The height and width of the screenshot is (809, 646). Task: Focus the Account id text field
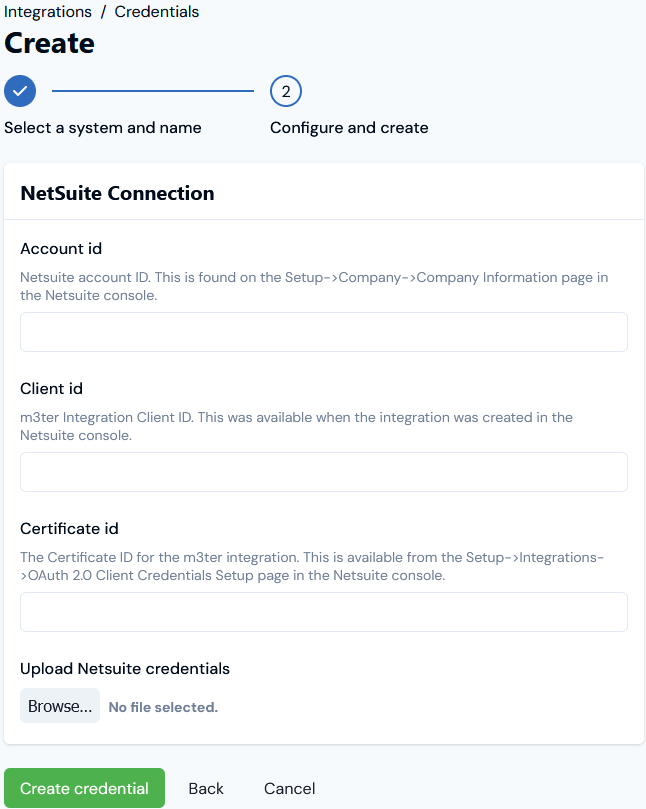tap(324, 332)
